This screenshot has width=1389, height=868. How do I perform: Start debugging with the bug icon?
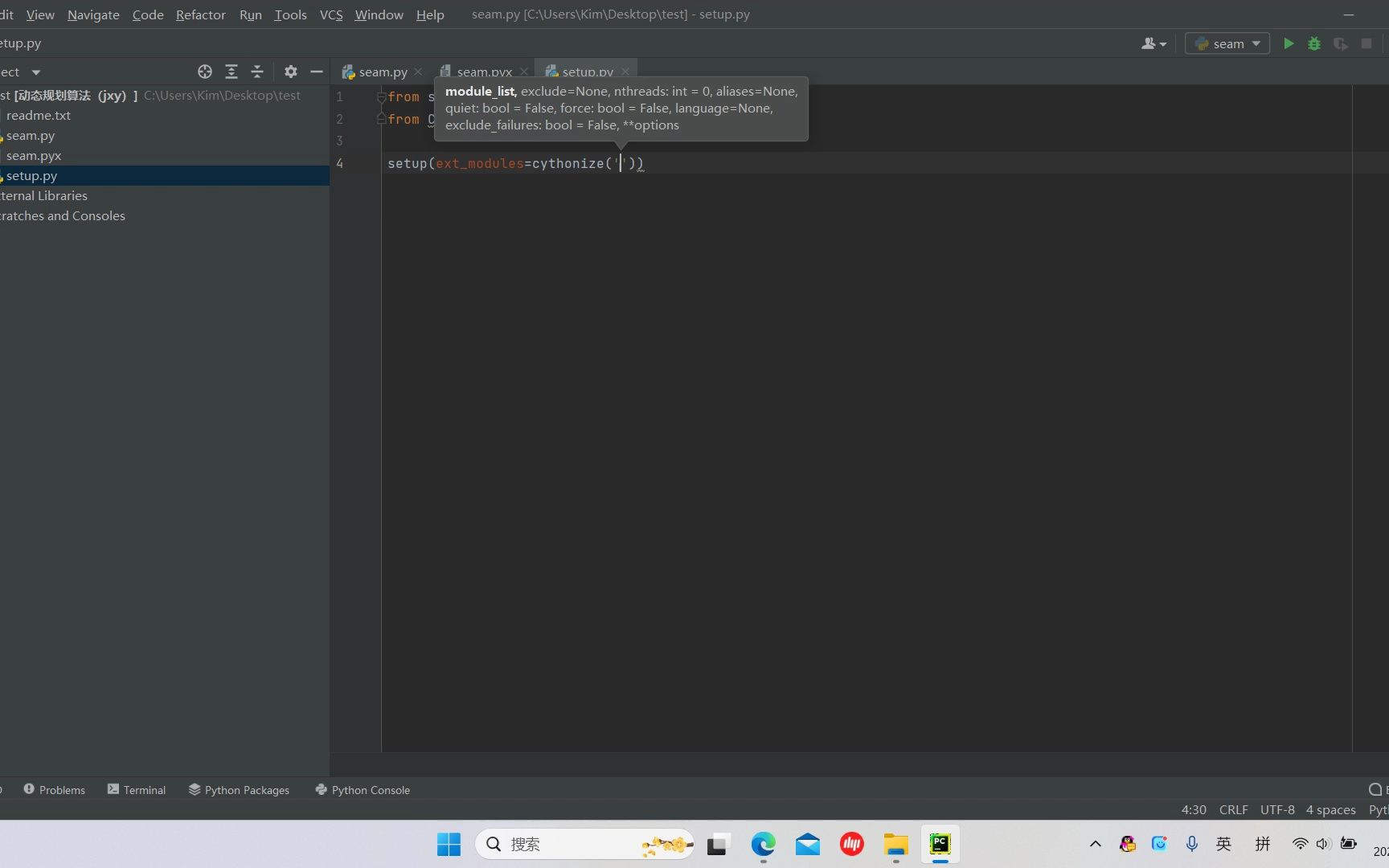[1314, 43]
